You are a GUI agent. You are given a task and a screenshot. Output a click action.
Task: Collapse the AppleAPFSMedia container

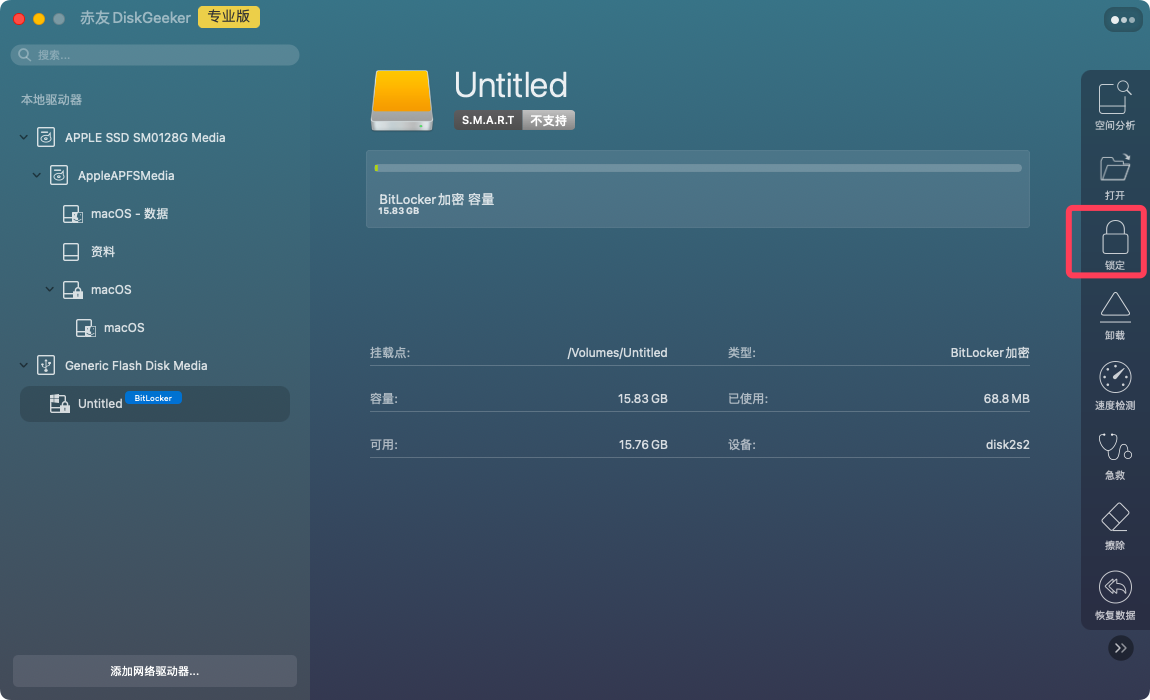coord(37,175)
